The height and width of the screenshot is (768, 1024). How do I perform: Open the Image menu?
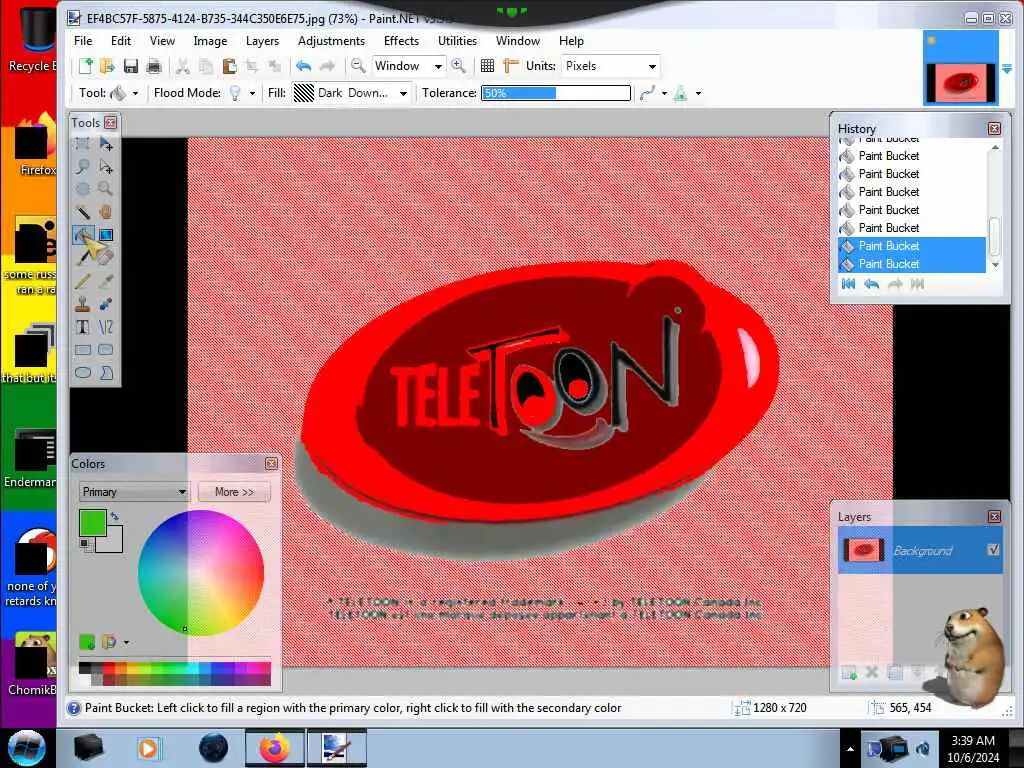click(x=210, y=40)
